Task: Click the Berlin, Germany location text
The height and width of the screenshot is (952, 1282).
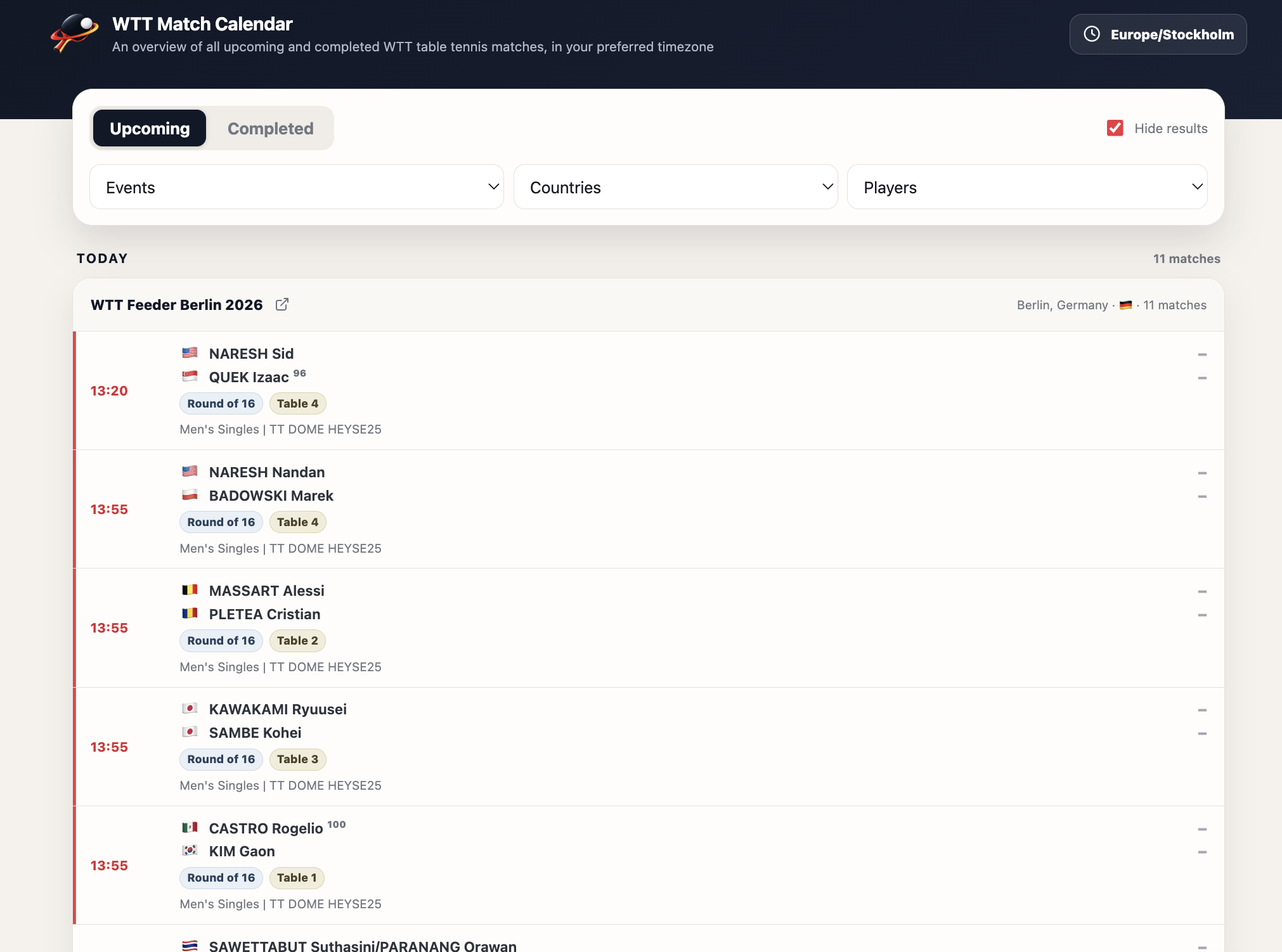Action: (x=1063, y=306)
